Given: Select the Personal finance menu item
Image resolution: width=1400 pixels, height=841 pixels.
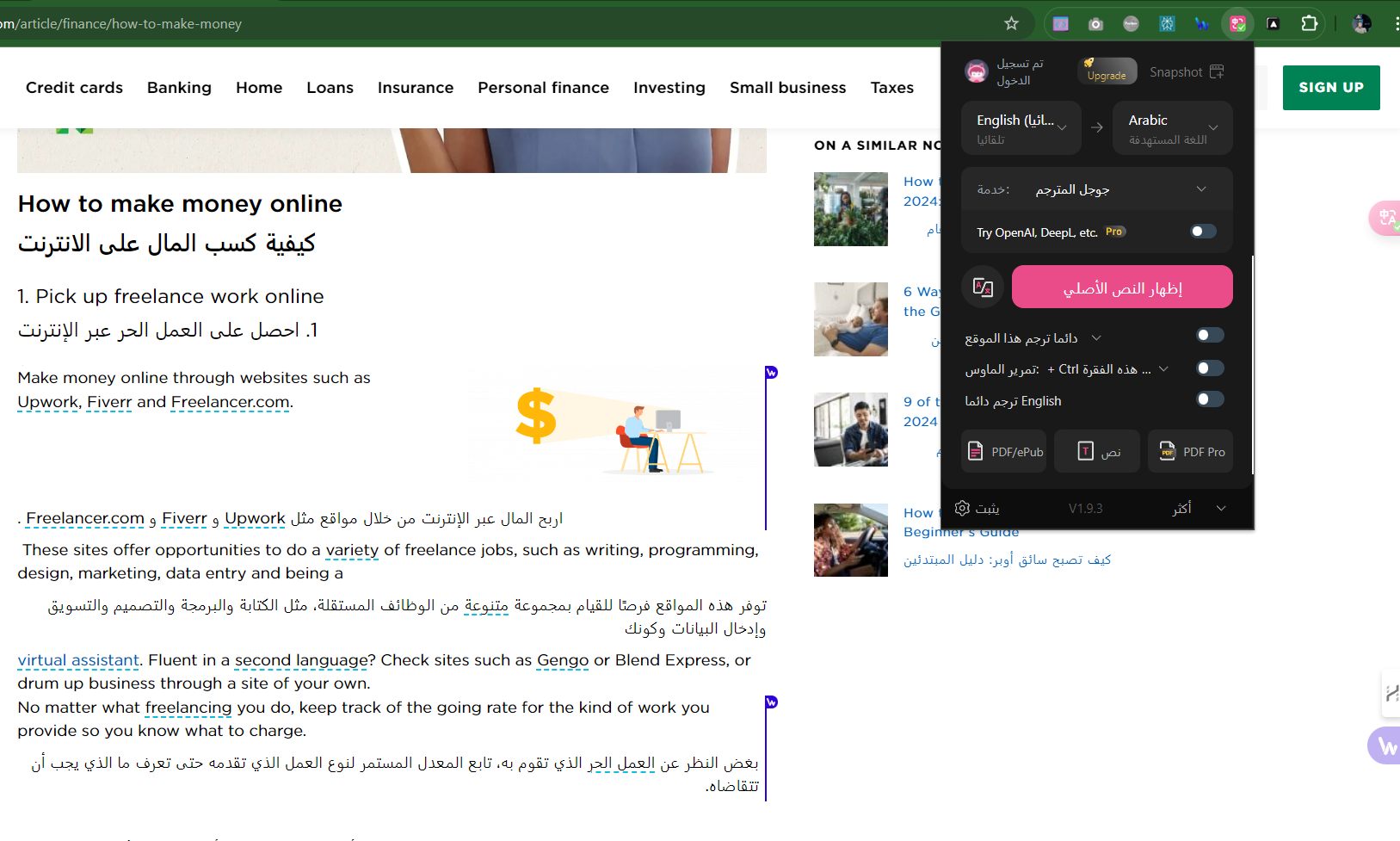Looking at the screenshot, I should tap(543, 87).
